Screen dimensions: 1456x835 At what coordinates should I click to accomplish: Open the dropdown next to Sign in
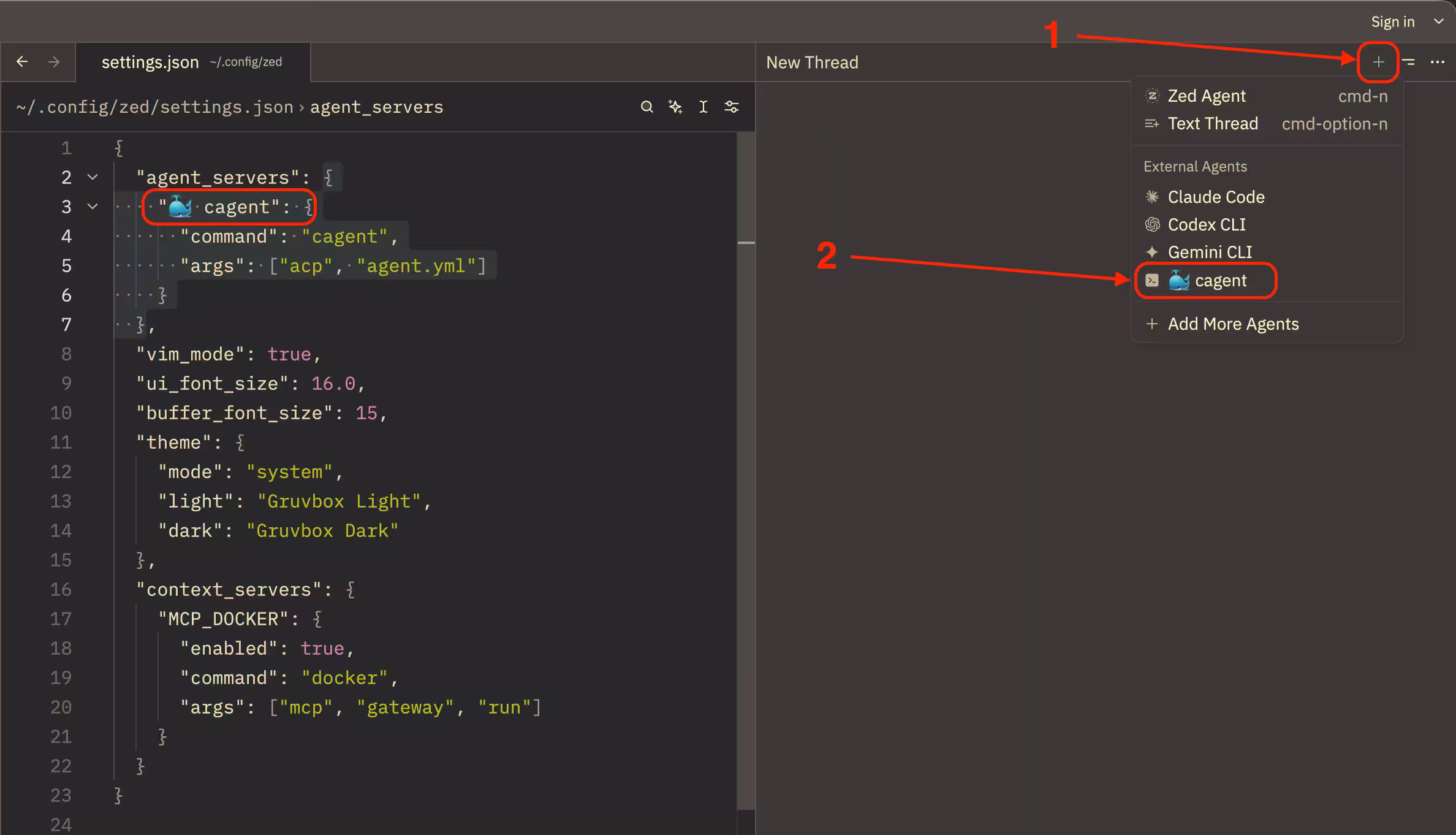click(x=1439, y=21)
